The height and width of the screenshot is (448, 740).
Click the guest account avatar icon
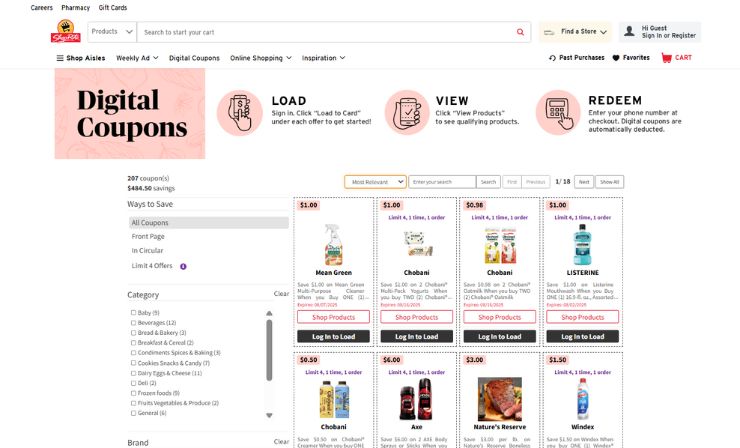pos(629,32)
